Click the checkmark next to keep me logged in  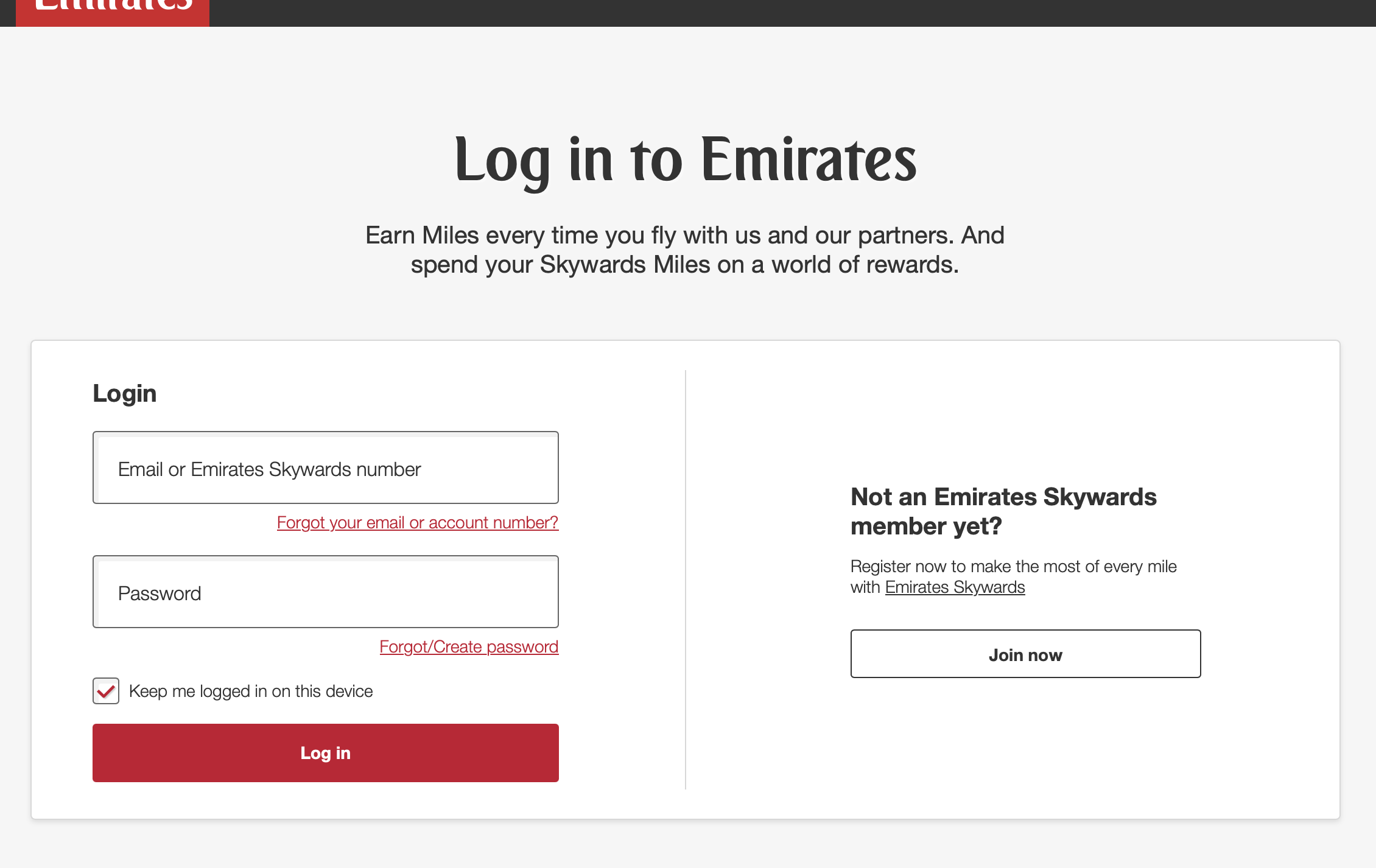(105, 691)
